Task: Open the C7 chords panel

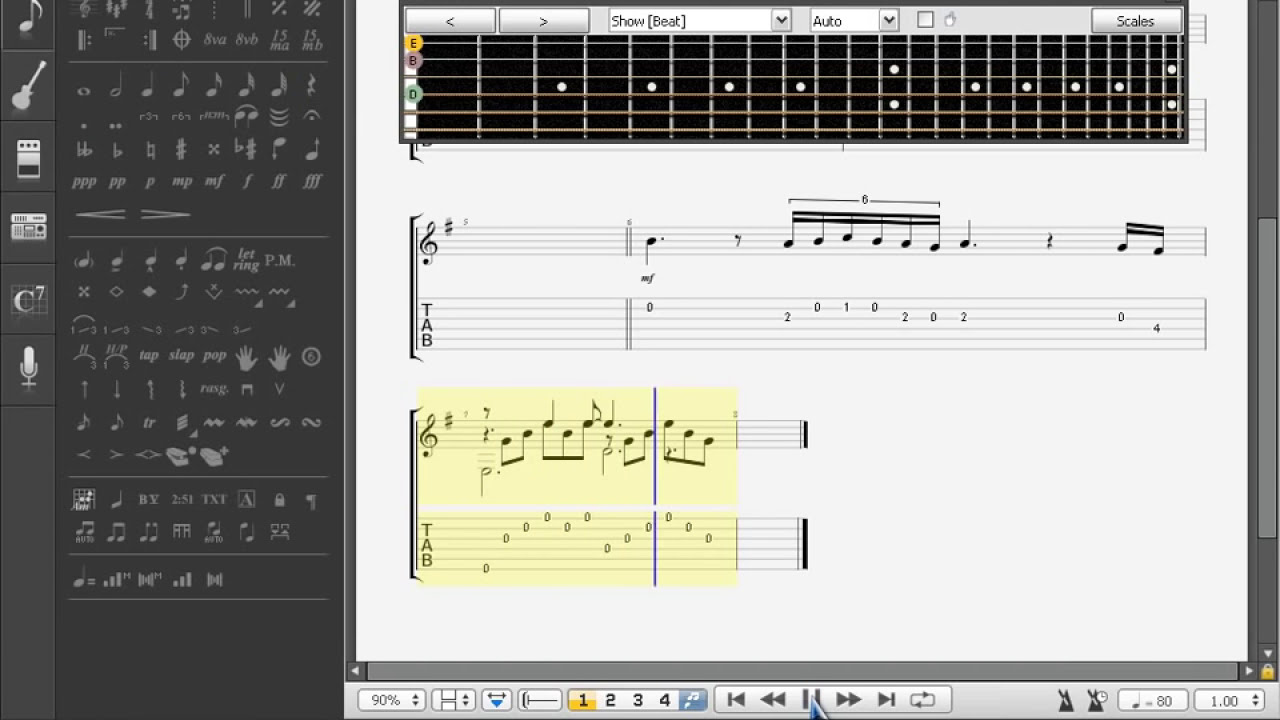Action: 28,299
